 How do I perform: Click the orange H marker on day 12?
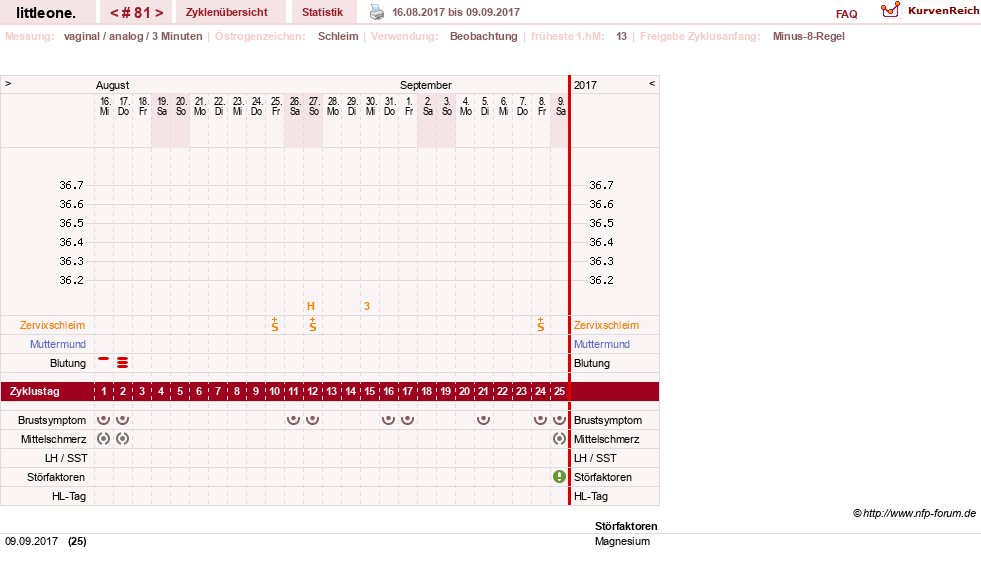point(311,306)
